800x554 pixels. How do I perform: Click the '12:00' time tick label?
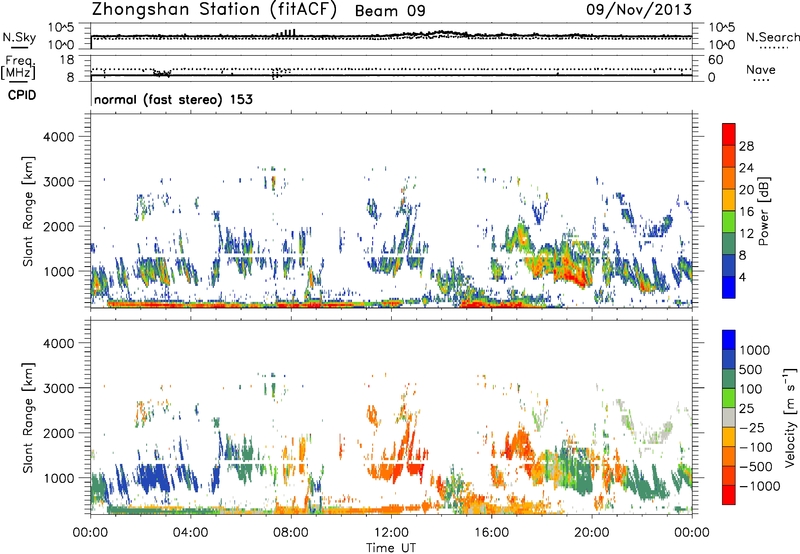pyautogui.click(x=391, y=533)
